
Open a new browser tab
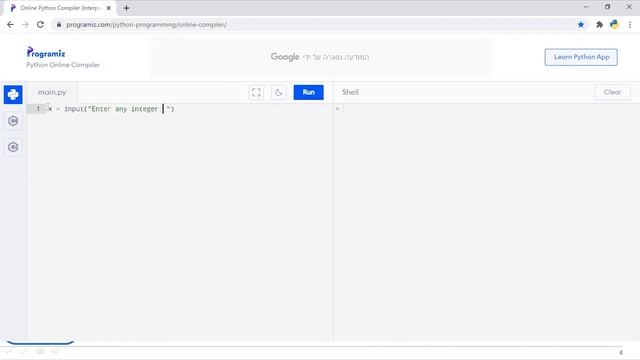click(126, 8)
